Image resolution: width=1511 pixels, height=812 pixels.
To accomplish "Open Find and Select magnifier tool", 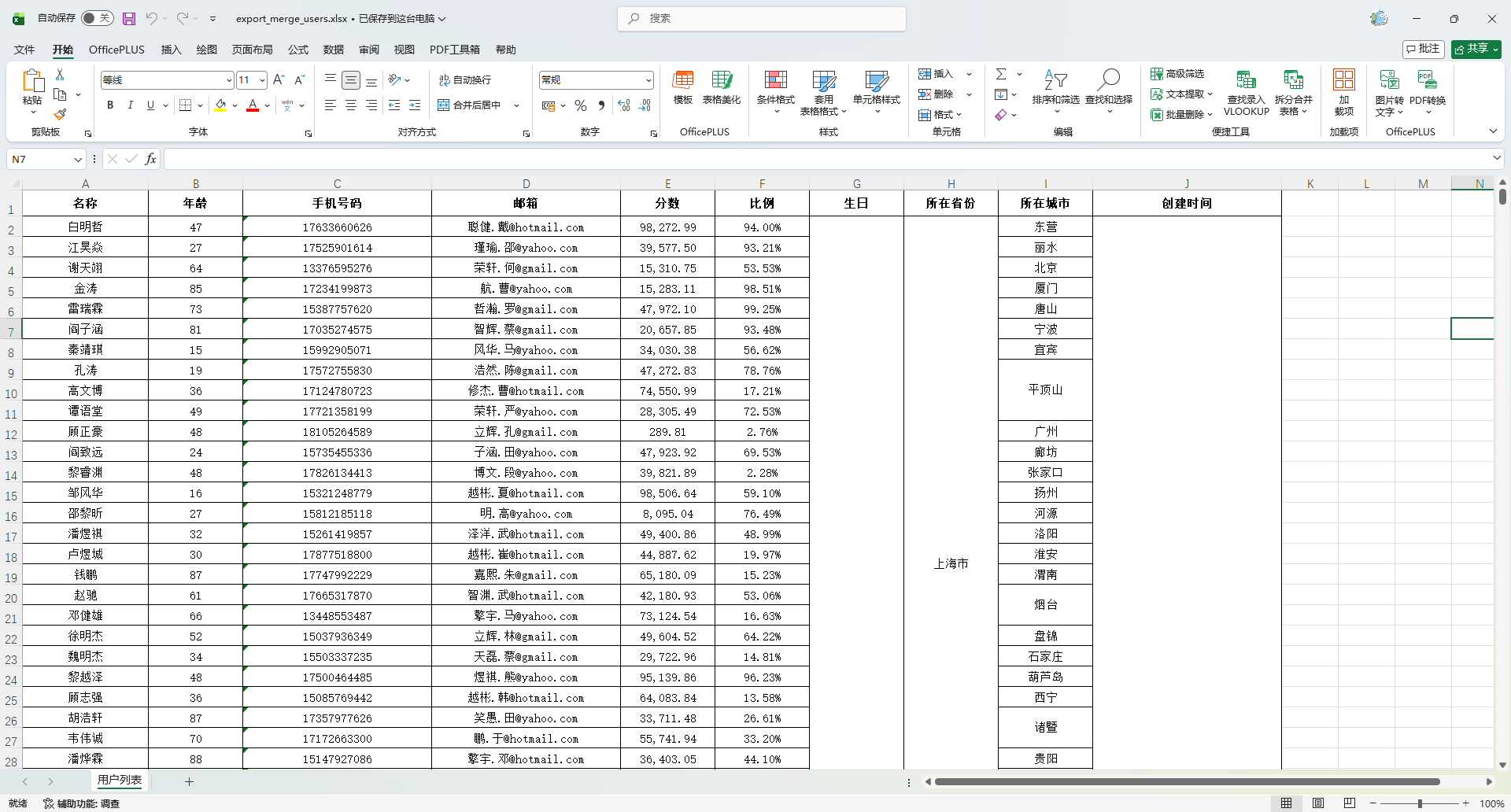I will click(1108, 79).
